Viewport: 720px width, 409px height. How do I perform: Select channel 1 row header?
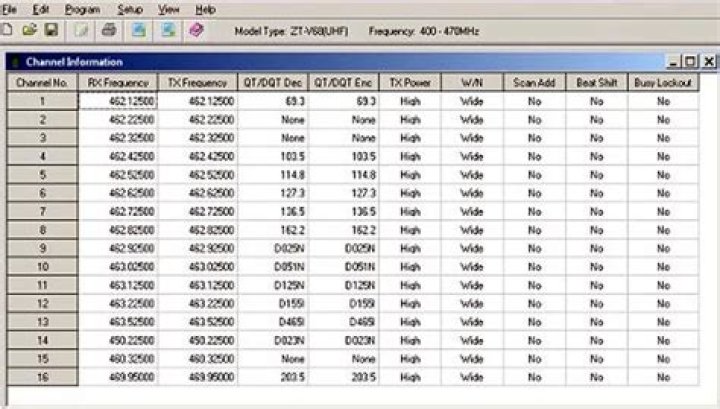pyautogui.click(x=42, y=101)
